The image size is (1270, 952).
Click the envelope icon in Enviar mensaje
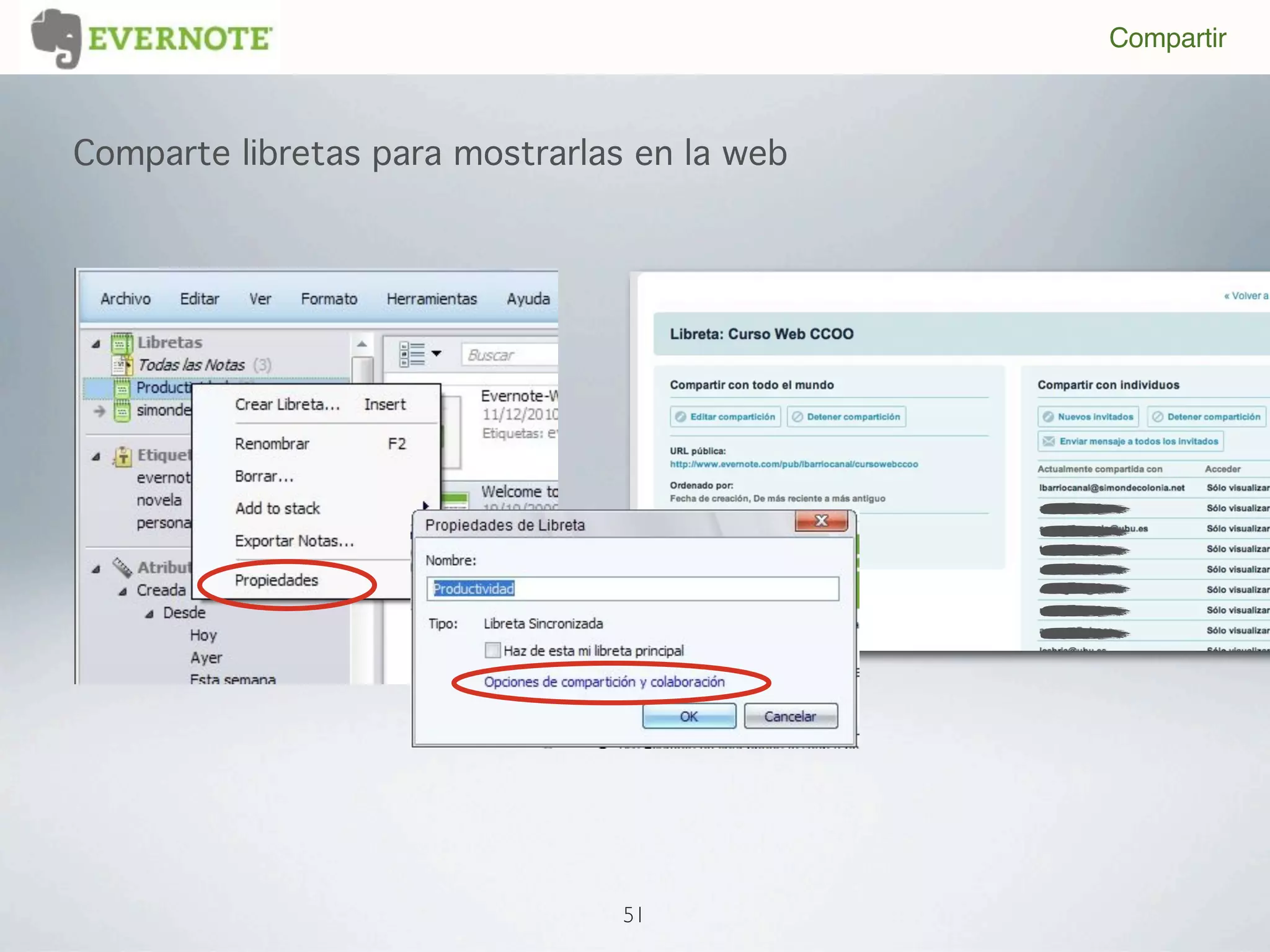click(1049, 441)
